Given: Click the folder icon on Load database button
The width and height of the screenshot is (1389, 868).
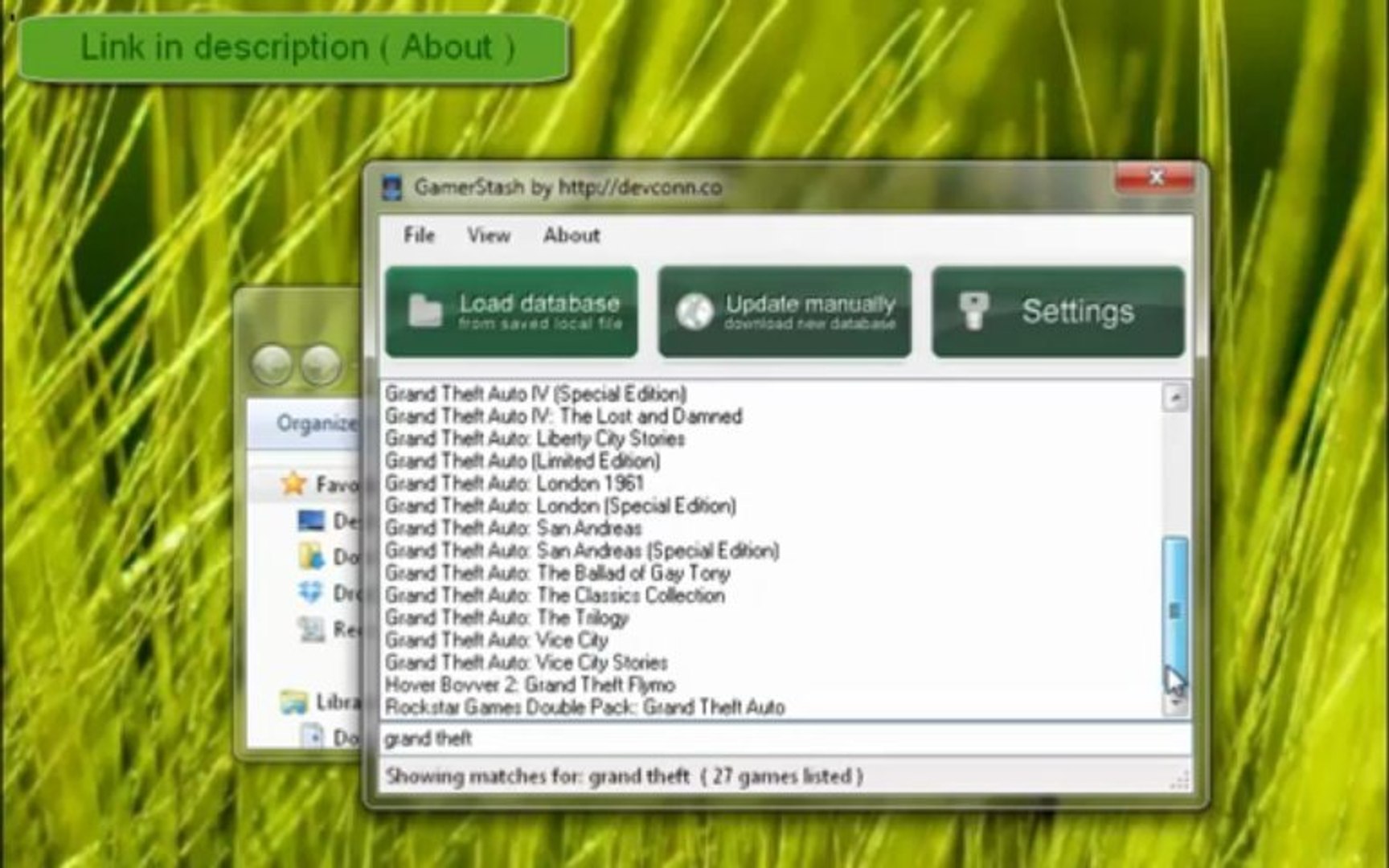Looking at the screenshot, I should tap(424, 309).
